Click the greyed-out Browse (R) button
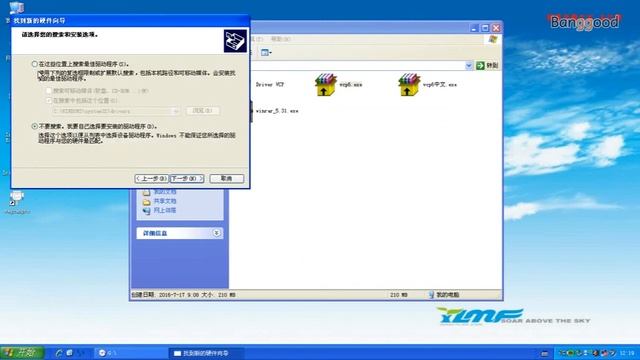The image size is (640, 360). click(203, 111)
